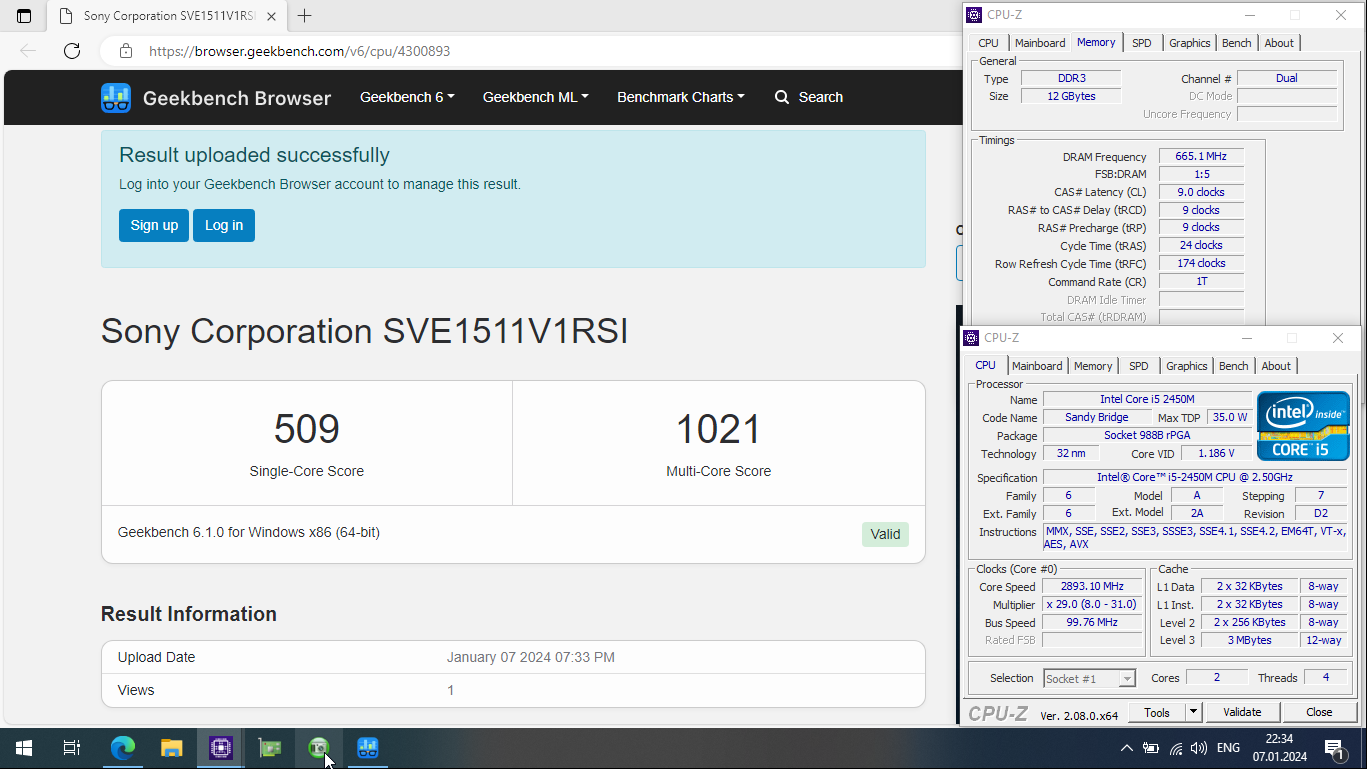The width and height of the screenshot is (1367, 769).
Task: Click the Validate button in CPU-Z
Action: coord(1242,712)
